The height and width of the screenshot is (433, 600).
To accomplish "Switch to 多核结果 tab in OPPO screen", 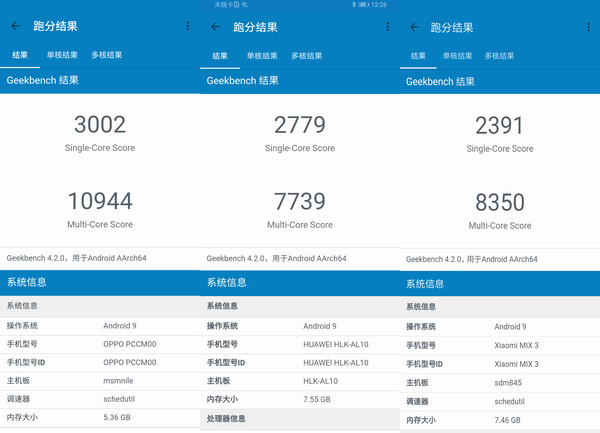I will 106,55.
